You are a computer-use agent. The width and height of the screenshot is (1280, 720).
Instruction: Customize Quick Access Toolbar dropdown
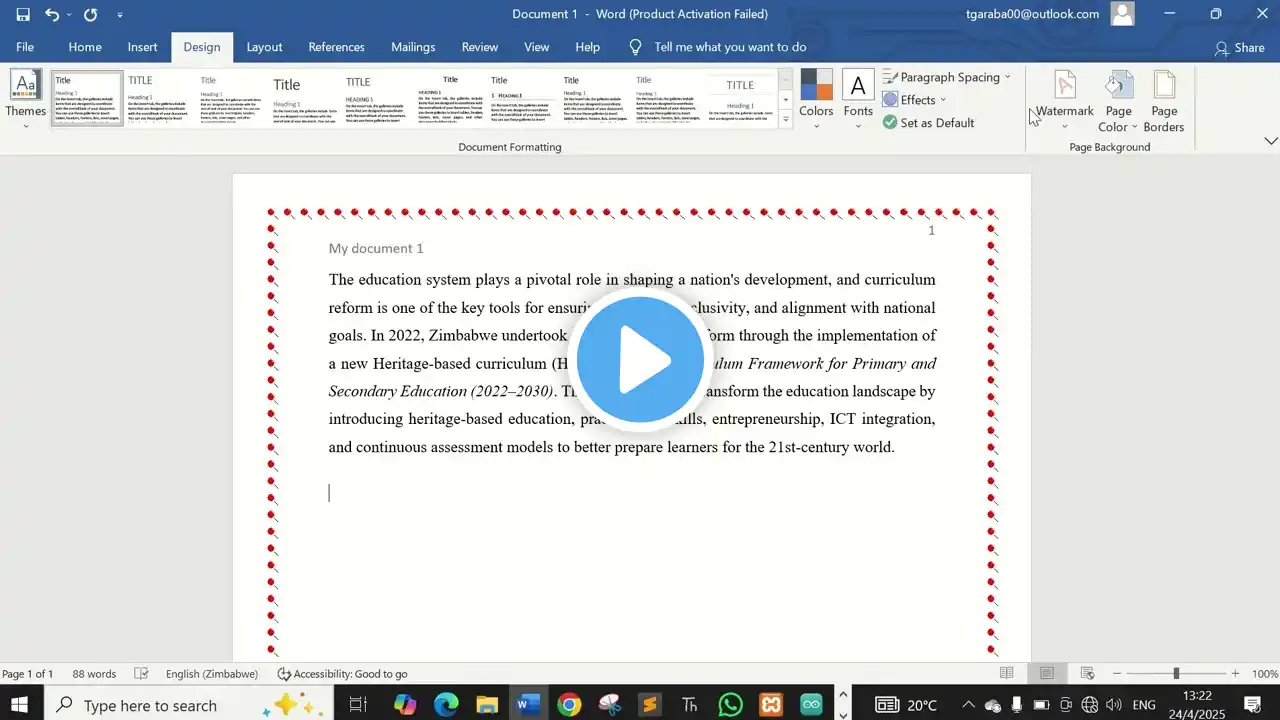(120, 15)
